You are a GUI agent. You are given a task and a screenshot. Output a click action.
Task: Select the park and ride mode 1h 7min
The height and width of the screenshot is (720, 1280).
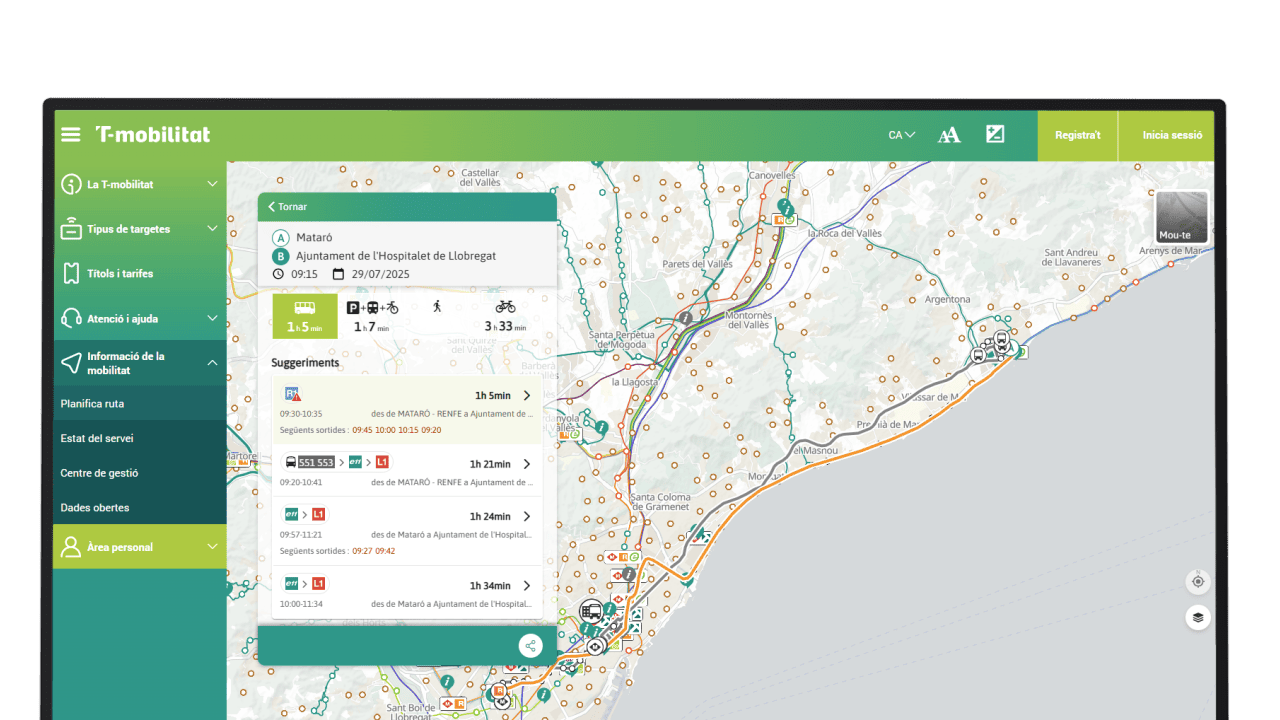pyautogui.click(x=372, y=316)
